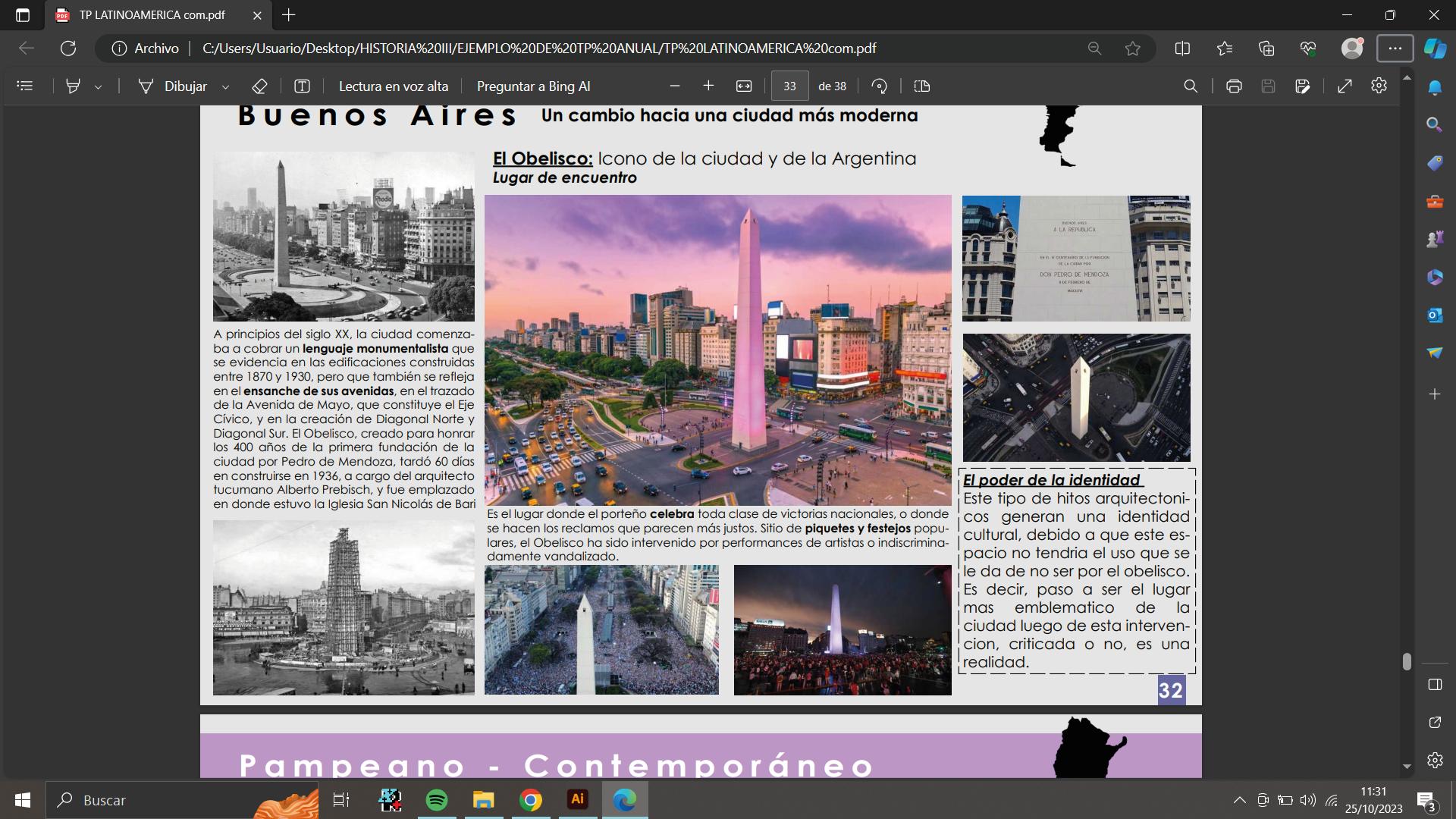Click Preguntar a Bing AI
Screen dimensions: 1456x819
click(533, 86)
